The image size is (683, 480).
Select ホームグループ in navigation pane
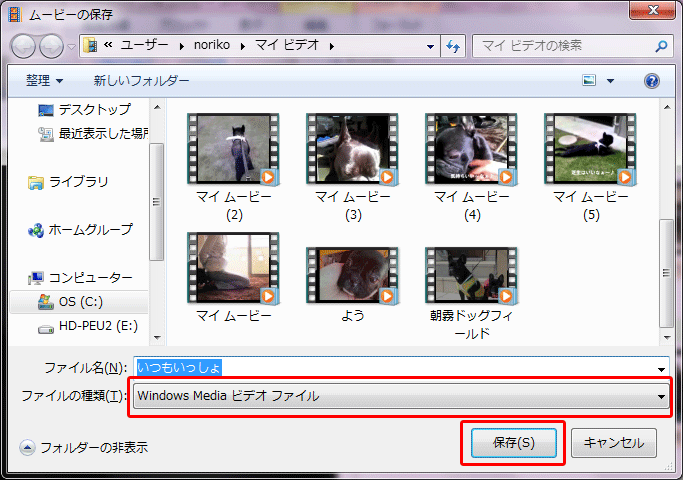pos(90,230)
